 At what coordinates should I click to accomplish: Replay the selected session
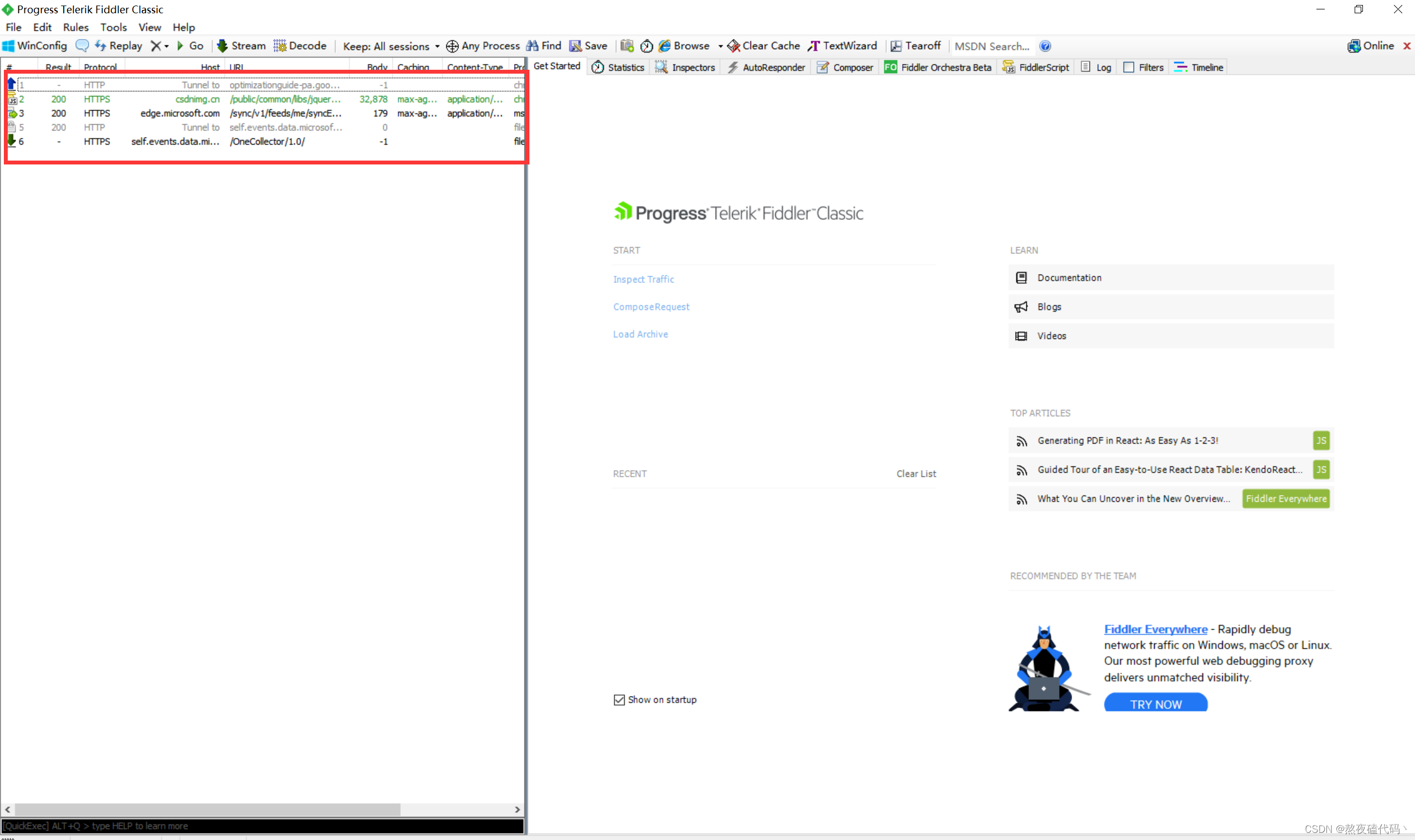tap(119, 46)
